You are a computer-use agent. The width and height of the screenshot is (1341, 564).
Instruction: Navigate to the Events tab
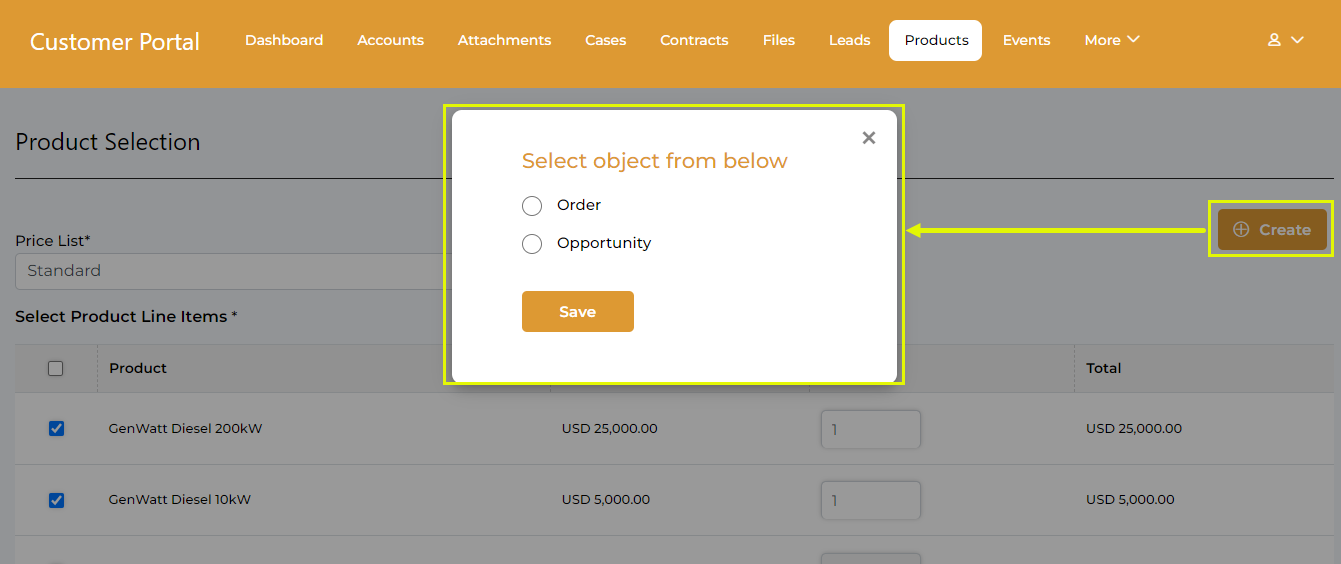[1026, 40]
